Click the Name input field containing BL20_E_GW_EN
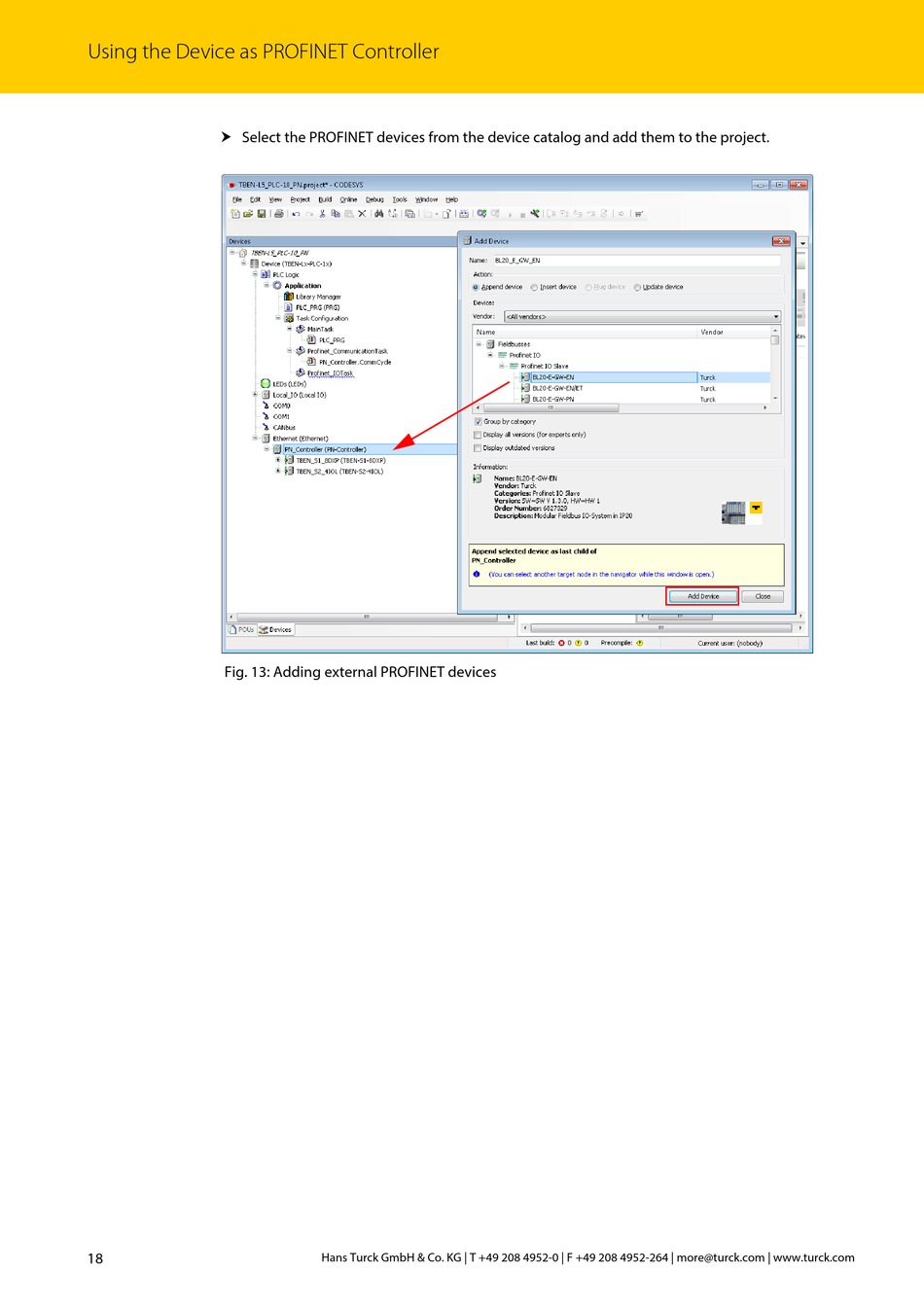This screenshot has height=1307, width=924. tap(636, 261)
